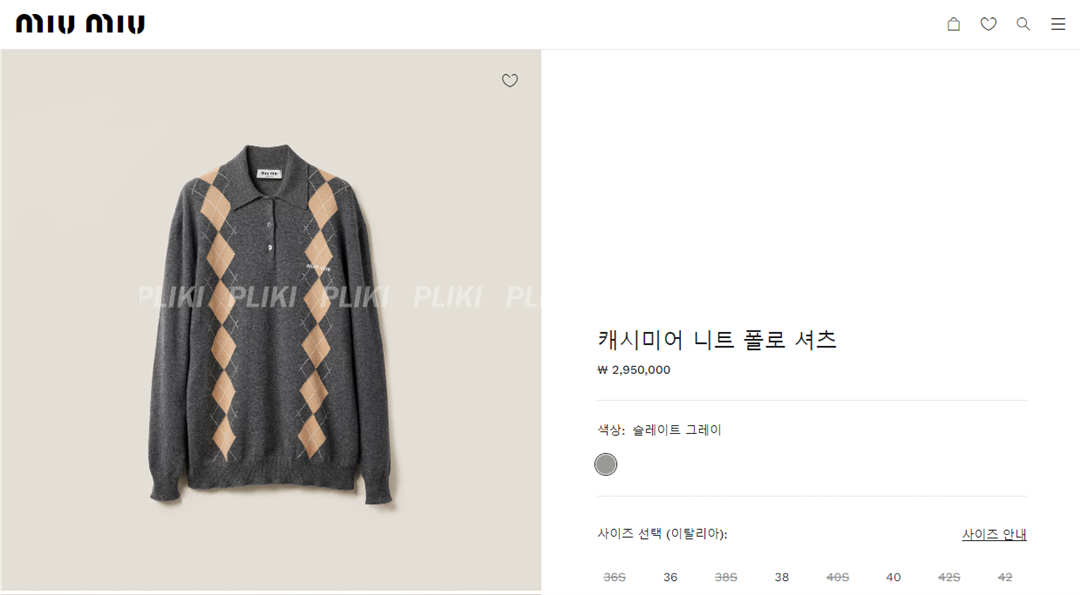Choose unavailable size 40S

[838, 577]
